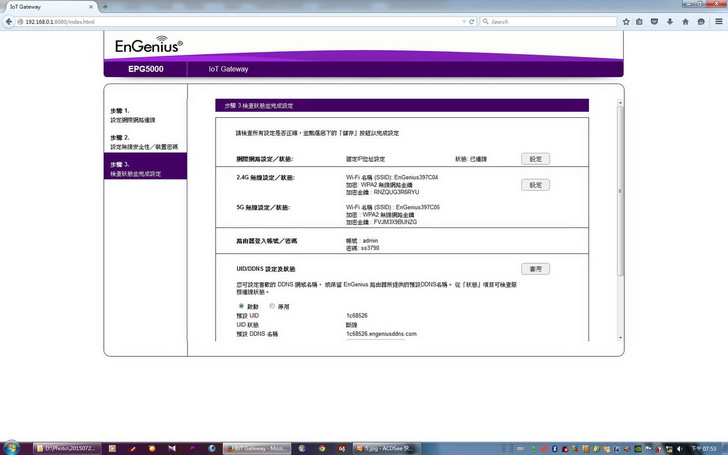Click 設定 button for internet connection status
This screenshot has height=455, width=728.
[x=535, y=158]
